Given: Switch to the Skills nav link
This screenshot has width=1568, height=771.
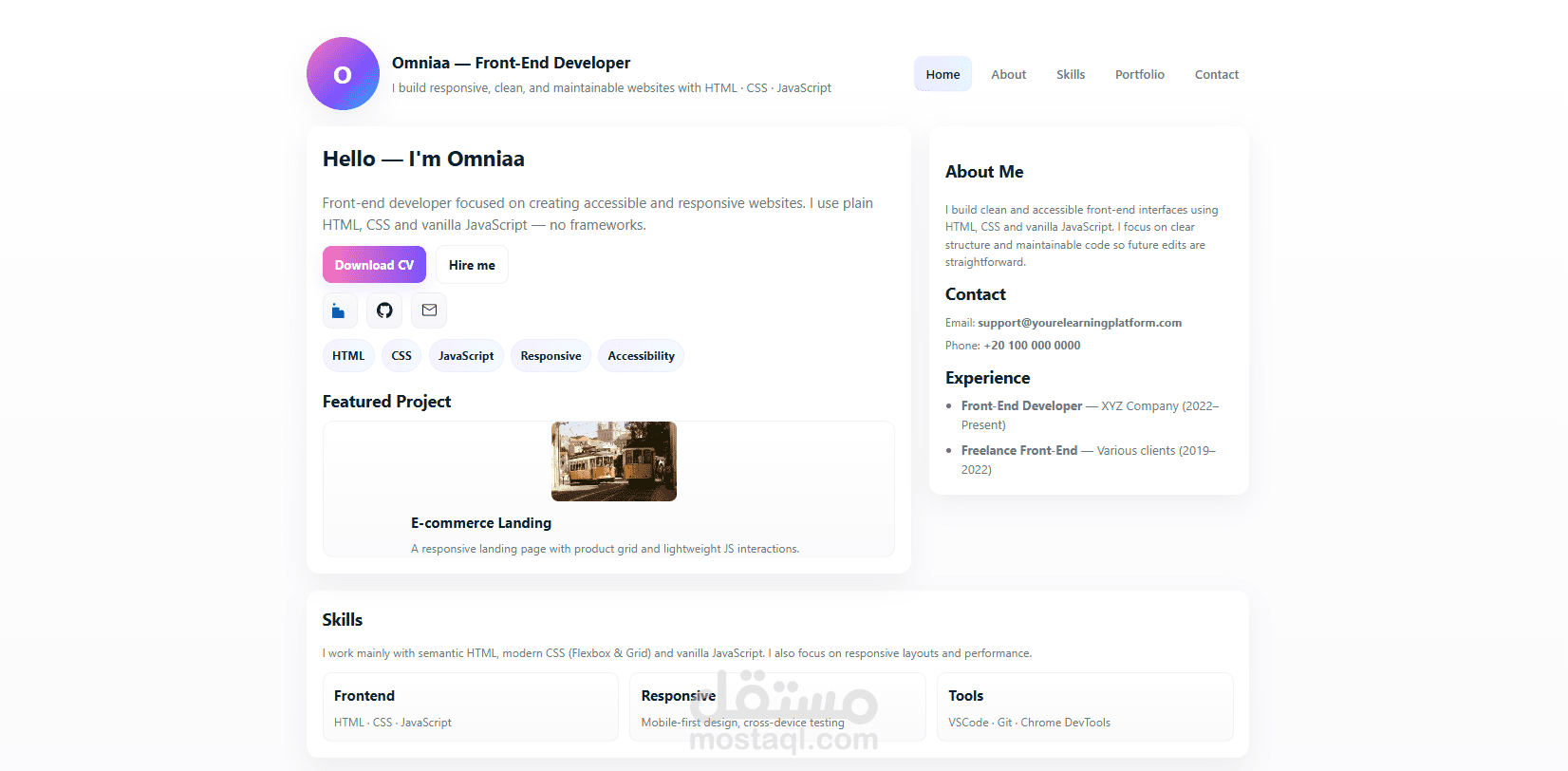Looking at the screenshot, I should (1071, 74).
